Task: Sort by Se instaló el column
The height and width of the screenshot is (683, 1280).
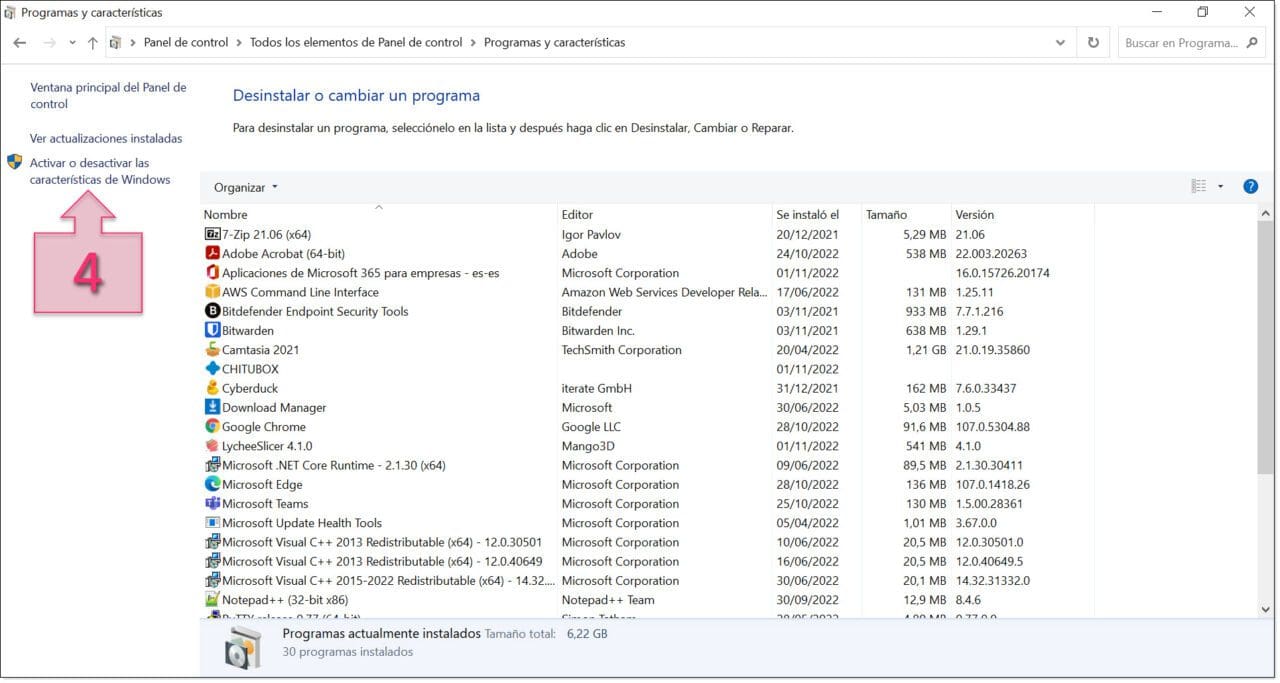Action: [x=817, y=214]
